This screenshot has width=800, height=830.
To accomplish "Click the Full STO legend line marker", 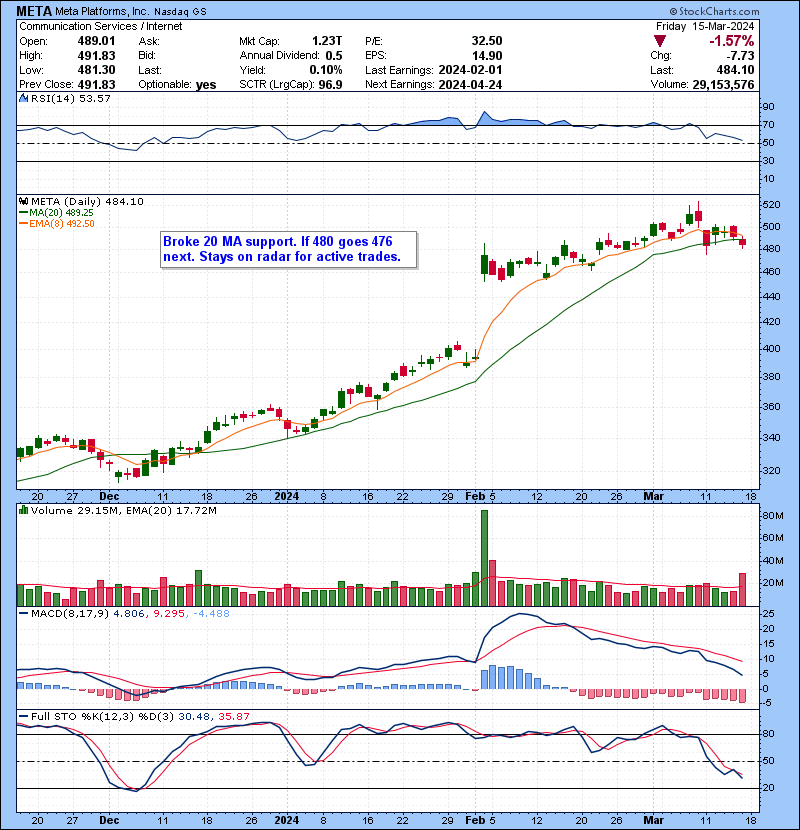I will point(23,717).
